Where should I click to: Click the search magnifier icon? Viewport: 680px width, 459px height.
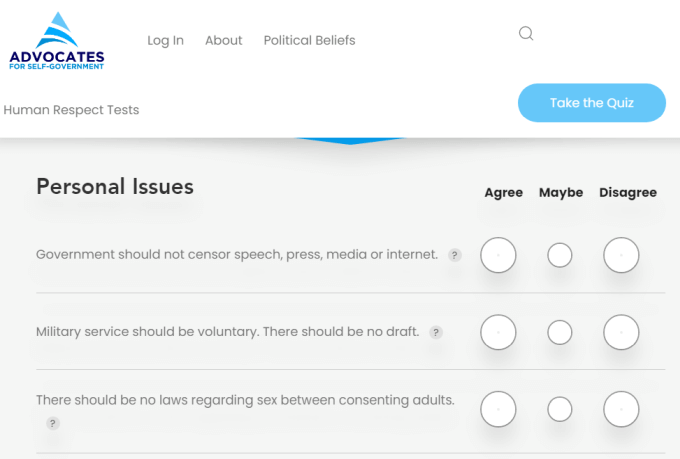click(526, 33)
